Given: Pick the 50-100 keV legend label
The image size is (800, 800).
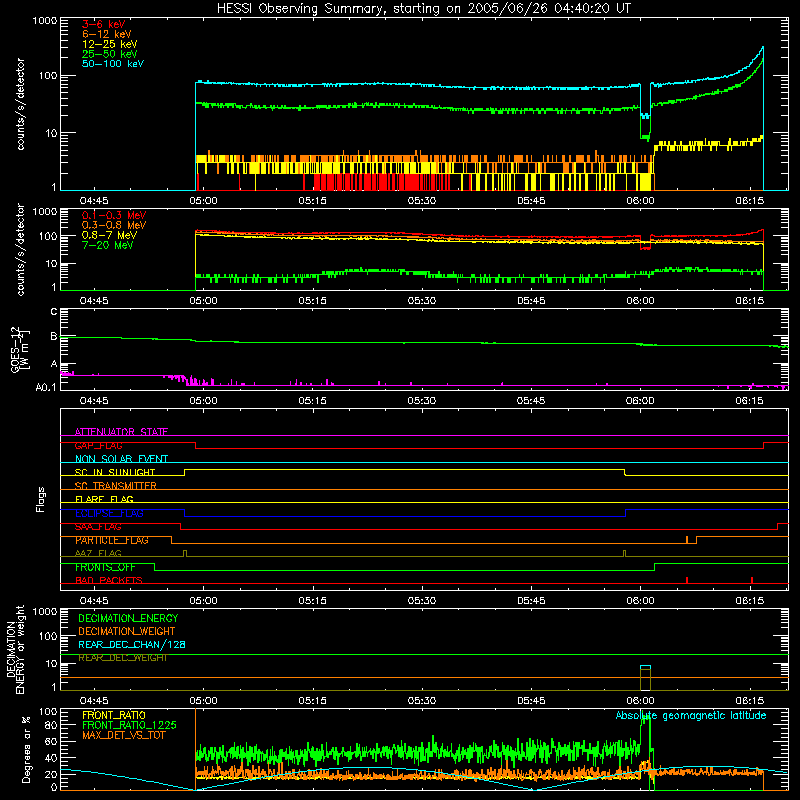Looking at the screenshot, I should point(113,64).
